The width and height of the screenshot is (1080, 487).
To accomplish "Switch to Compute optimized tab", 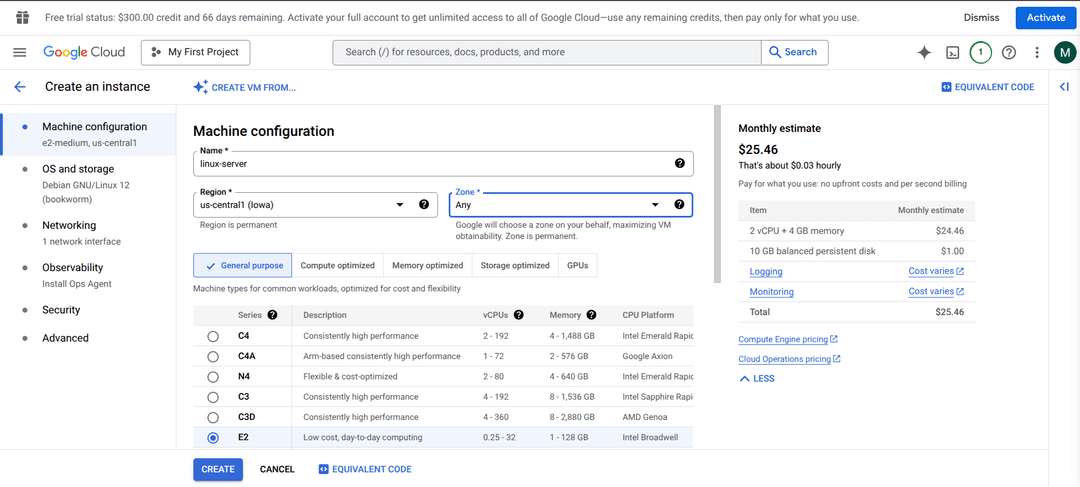I will pyautogui.click(x=338, y=265).
